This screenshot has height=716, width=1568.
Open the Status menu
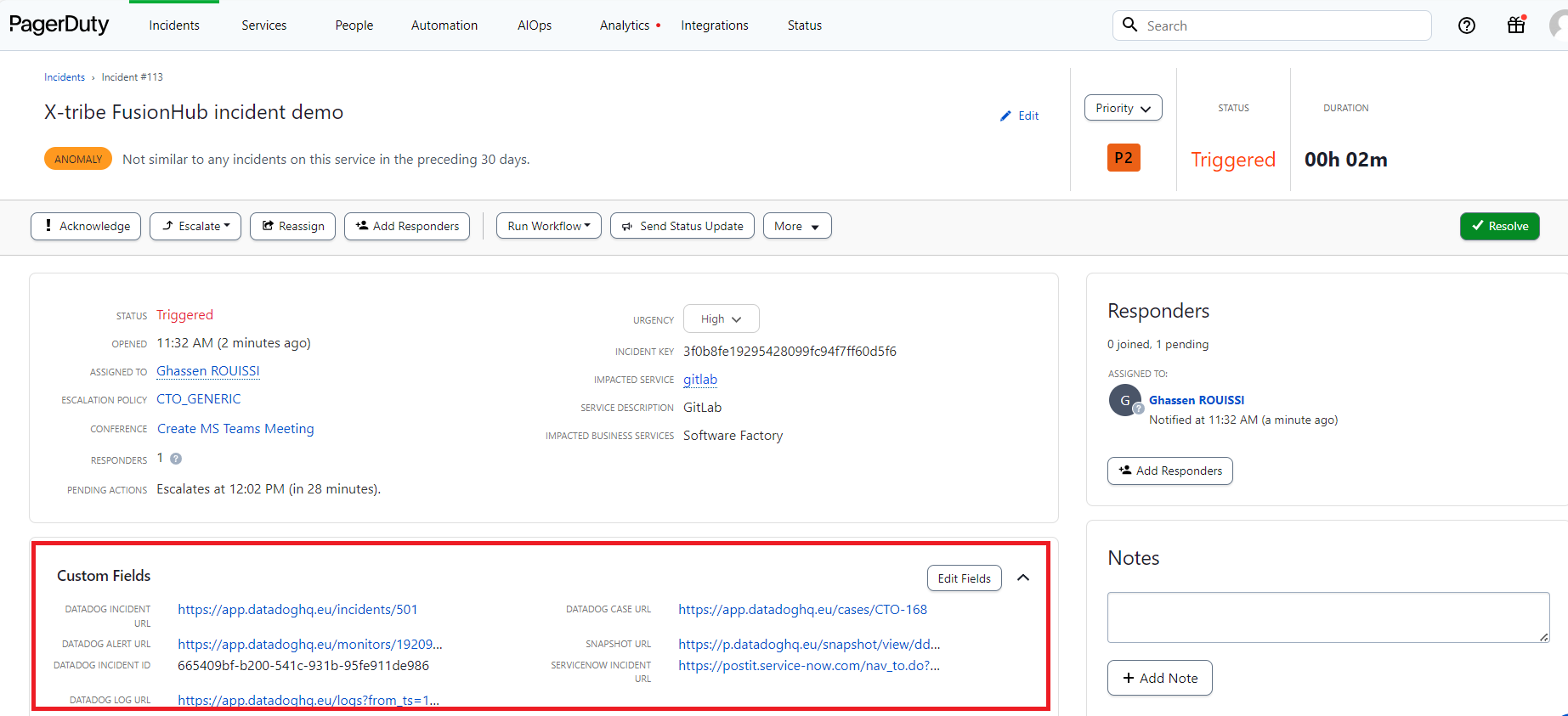[x=804, y=25]
